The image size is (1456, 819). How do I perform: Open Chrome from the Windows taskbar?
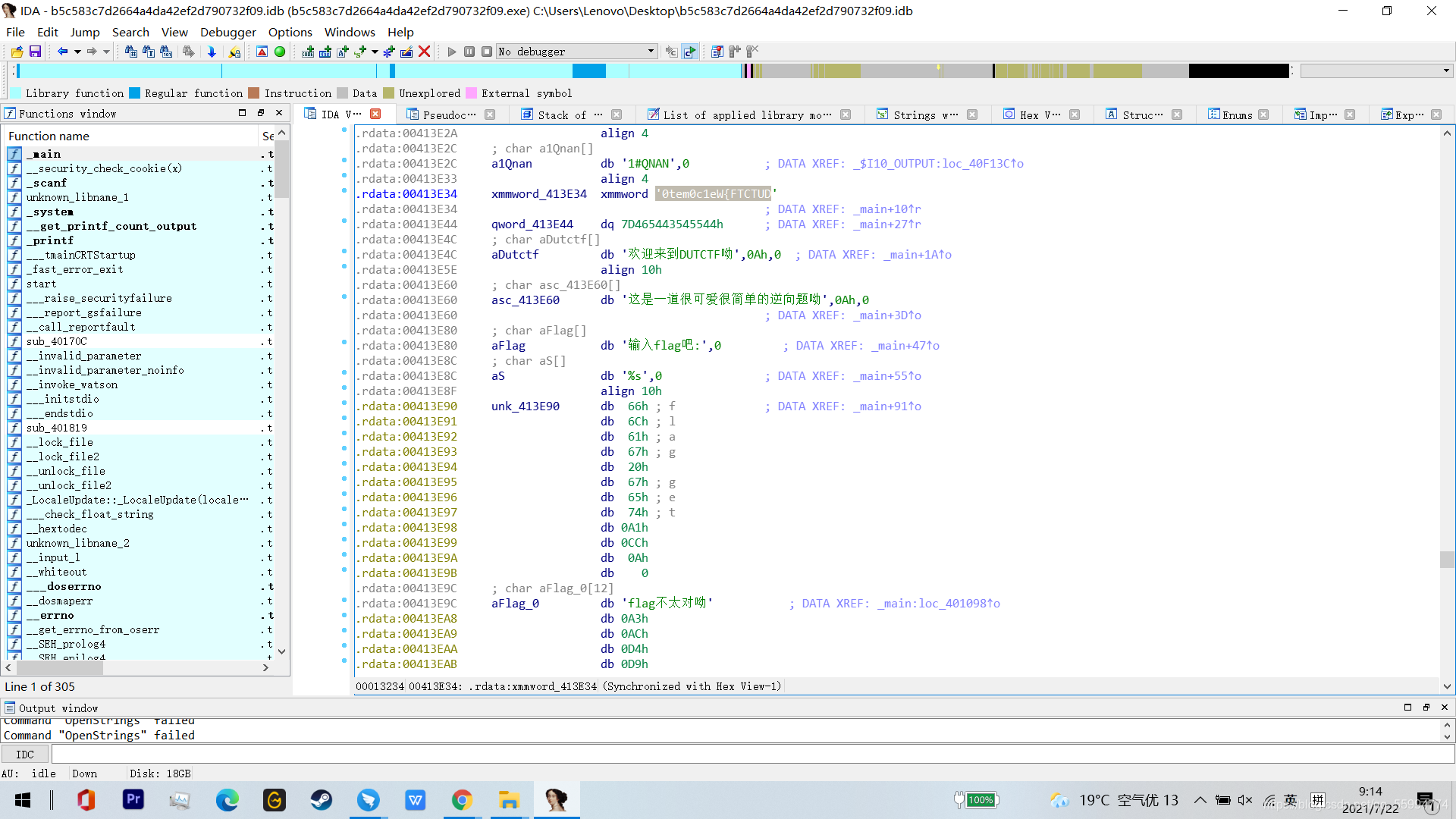coord(462,800)
